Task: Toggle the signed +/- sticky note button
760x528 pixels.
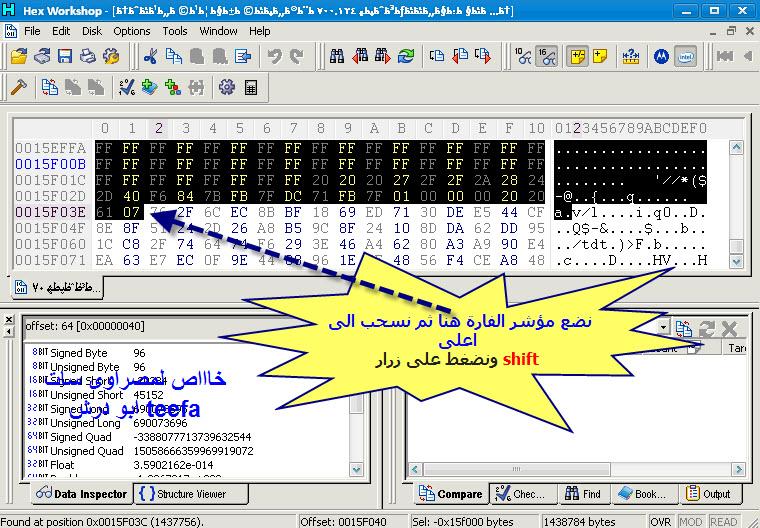Action: coord(578,56)
